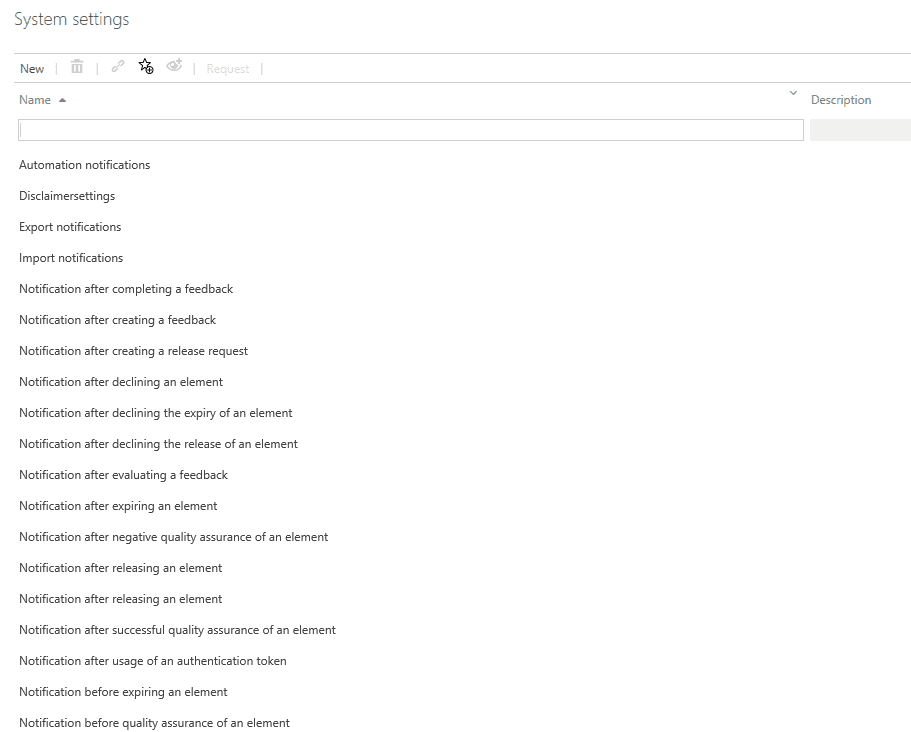Open Automation notifications
This screenshot has width=911, height=732.
[x=85, y=165]
